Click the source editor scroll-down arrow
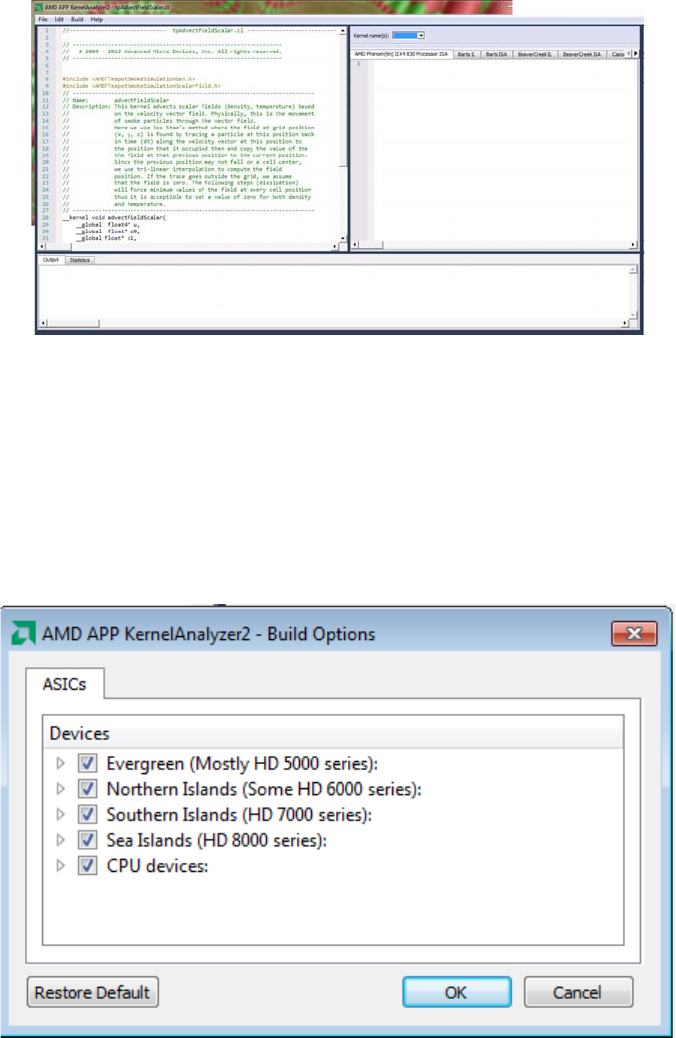This screenshot has width=676, height=1038. (343, 238)
